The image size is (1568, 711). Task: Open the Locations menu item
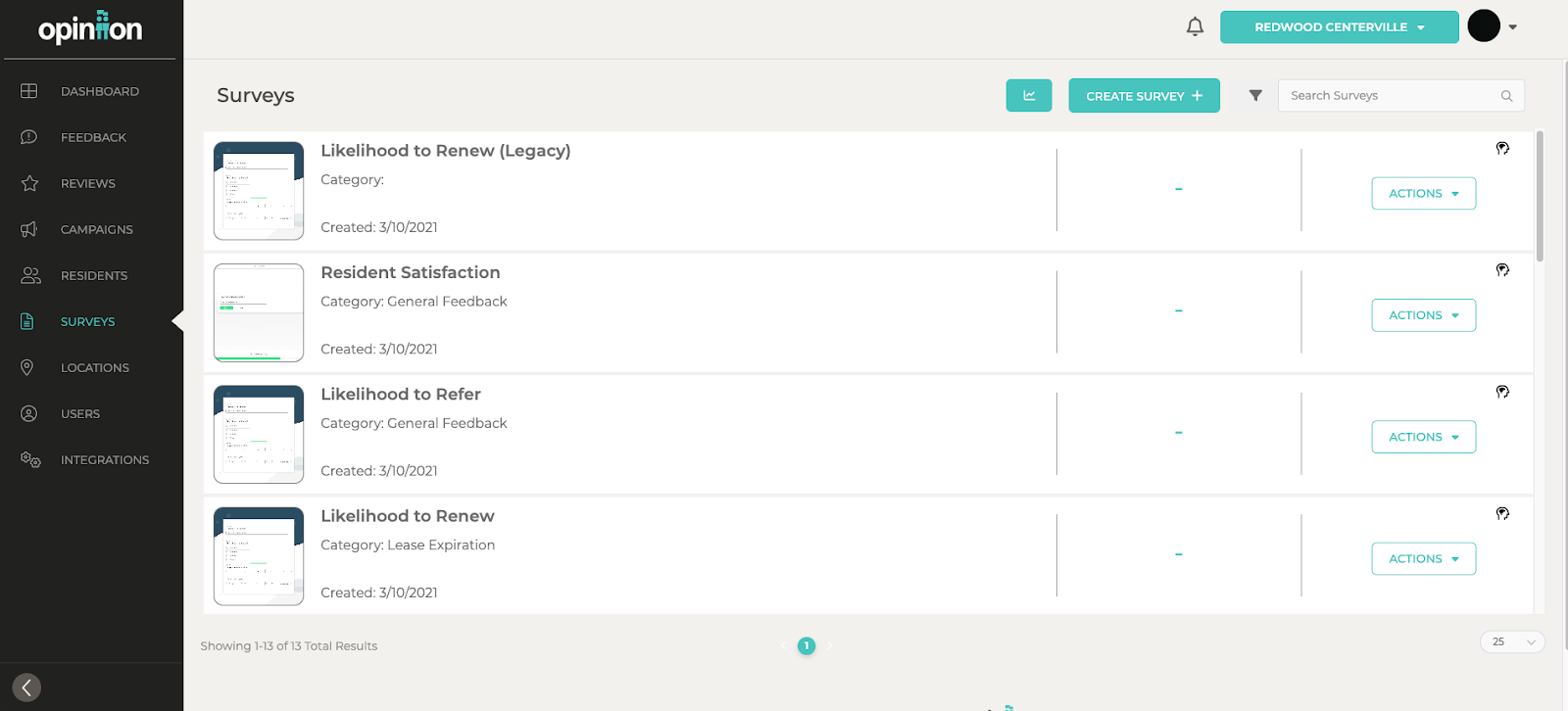95,367
